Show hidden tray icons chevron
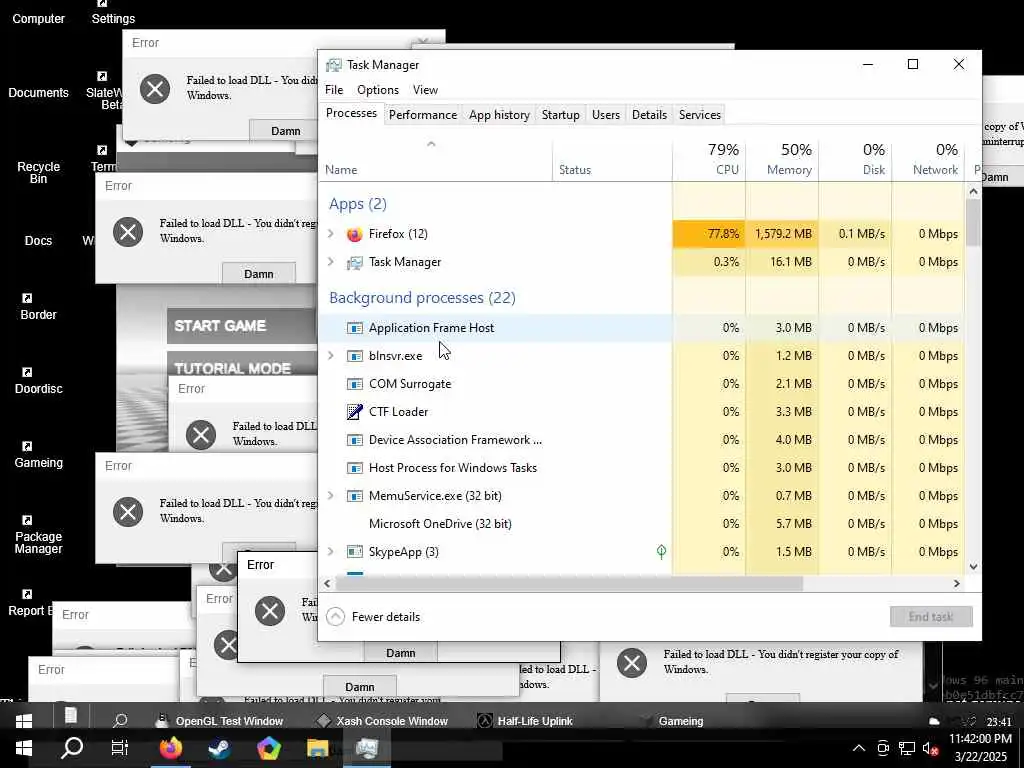Image resolution: width=1024 pixels, height=768 pixels. 859,748
